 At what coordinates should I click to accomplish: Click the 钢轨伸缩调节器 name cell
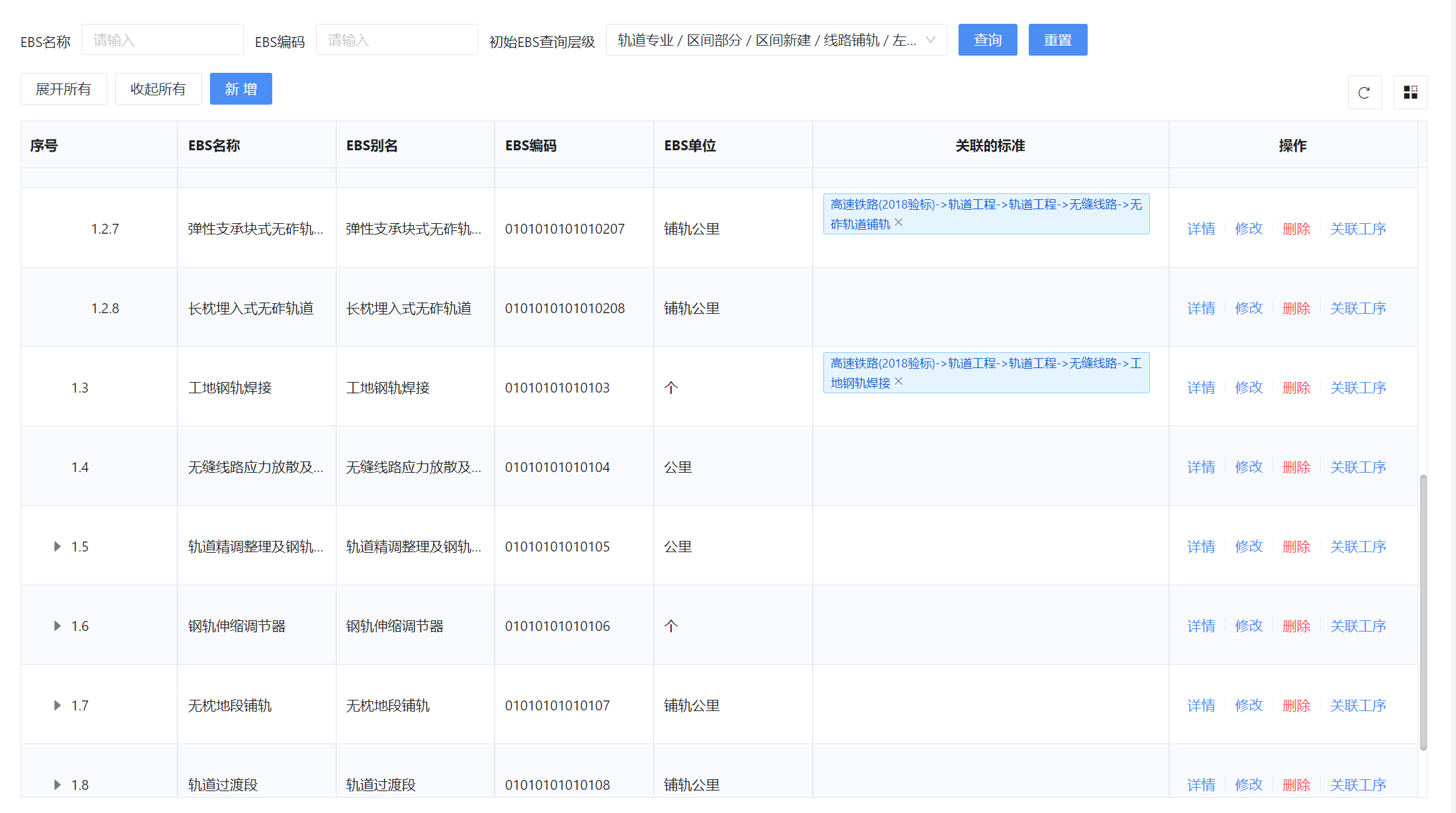click(x=256, y=626)
